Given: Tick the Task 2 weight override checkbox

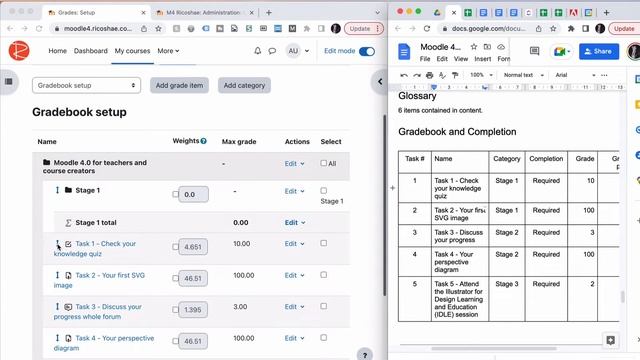Looking at the screenshot, I should (176, 278).
